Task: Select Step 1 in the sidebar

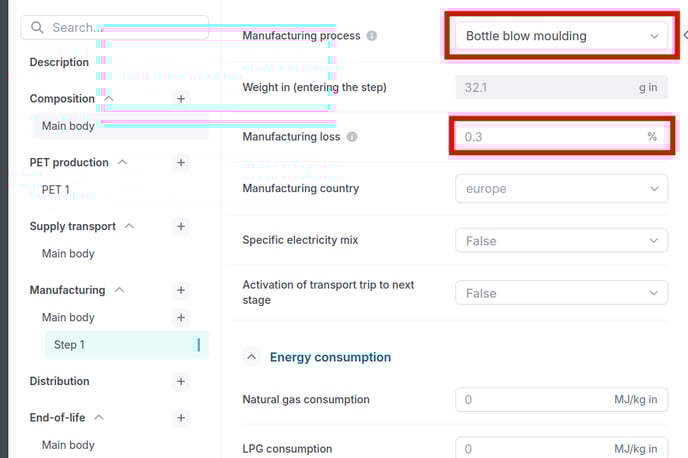Action: [x=127, y=345]
